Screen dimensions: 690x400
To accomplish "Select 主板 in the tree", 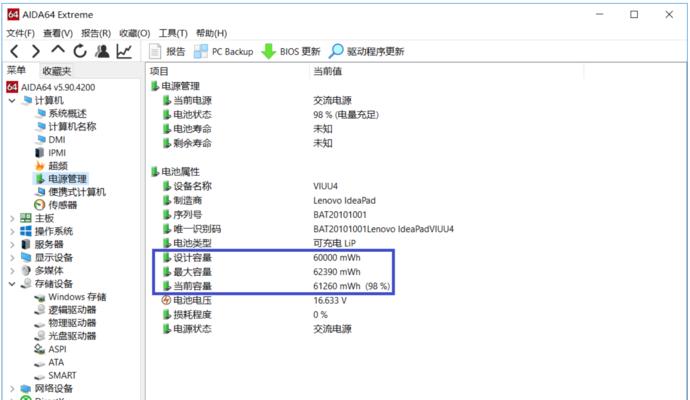I will (x=38, y=218).
